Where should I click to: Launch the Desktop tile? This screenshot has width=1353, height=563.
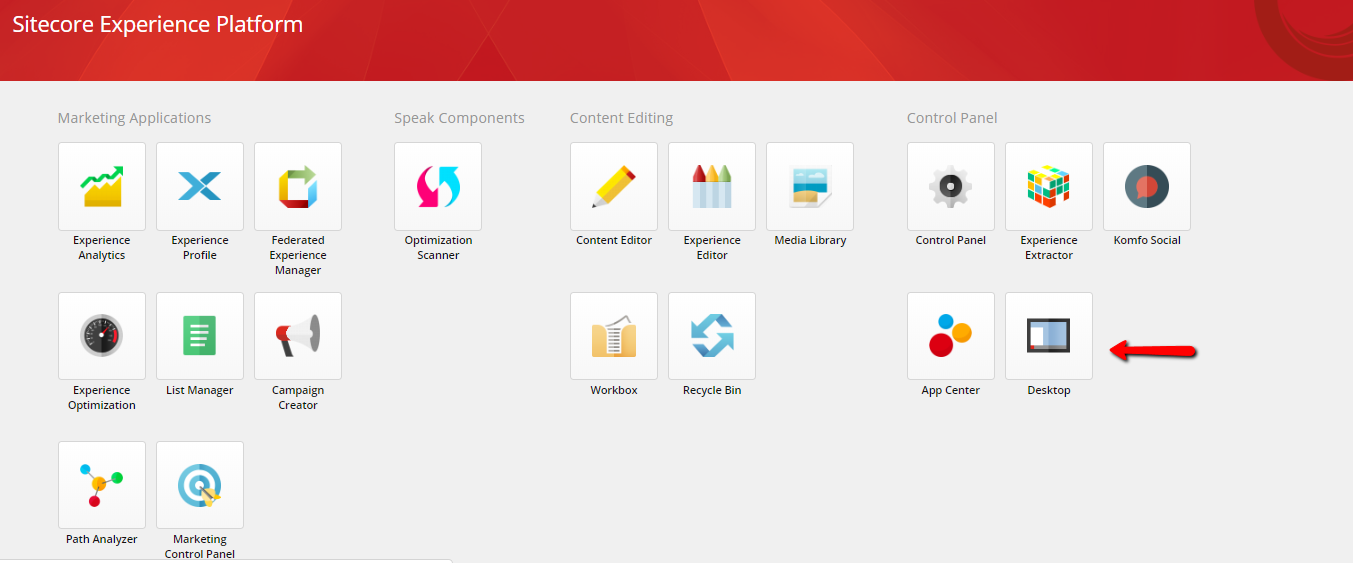(x=1049, y=336)
